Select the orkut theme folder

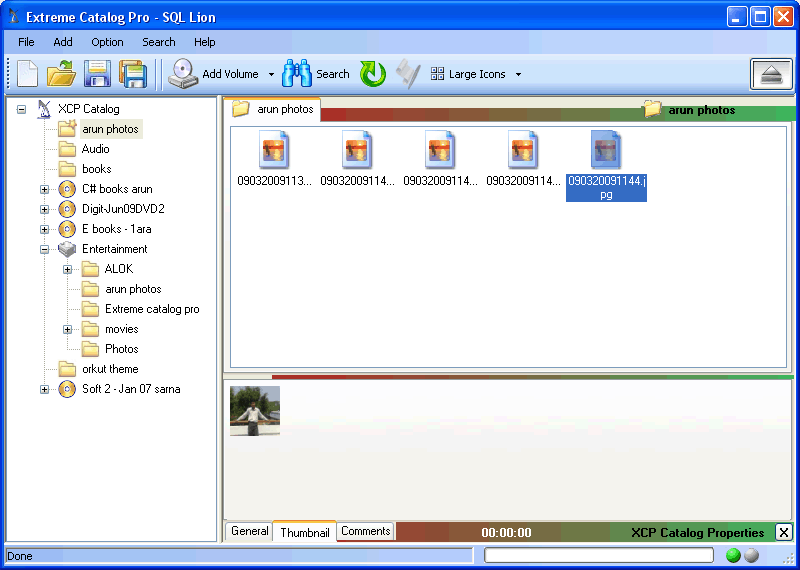click(110, 369)
